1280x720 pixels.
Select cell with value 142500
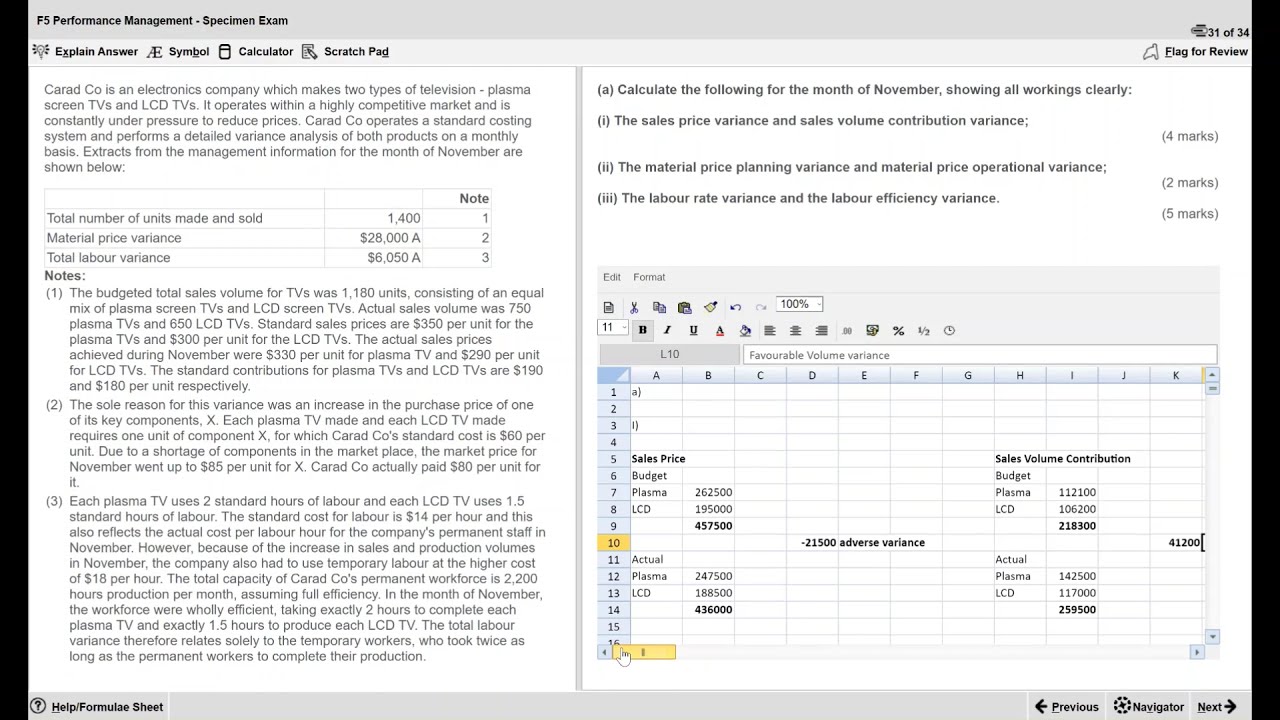click(x=1072, y=577)
